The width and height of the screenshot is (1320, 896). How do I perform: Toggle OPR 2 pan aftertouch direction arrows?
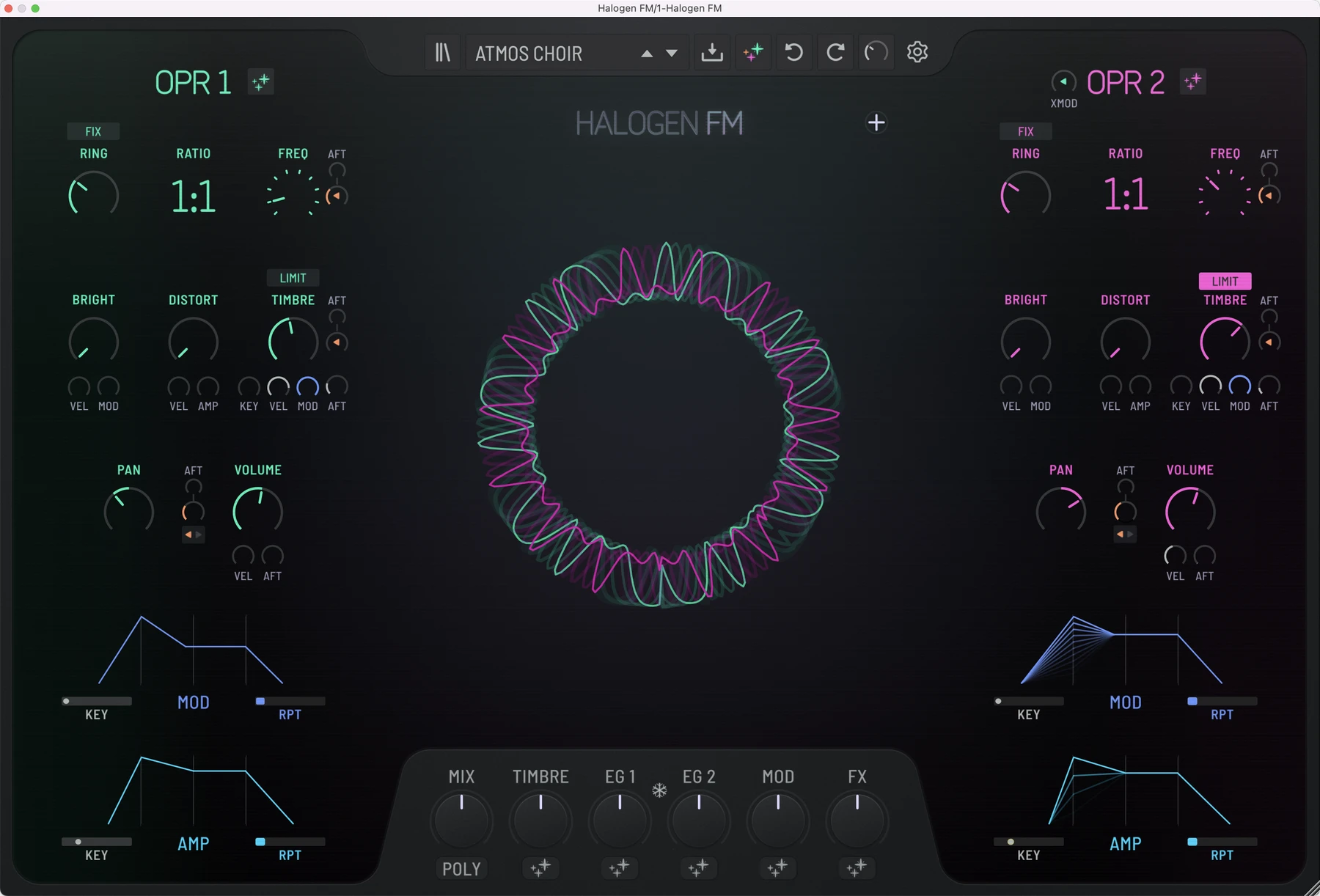click(x=1125, y=535)
